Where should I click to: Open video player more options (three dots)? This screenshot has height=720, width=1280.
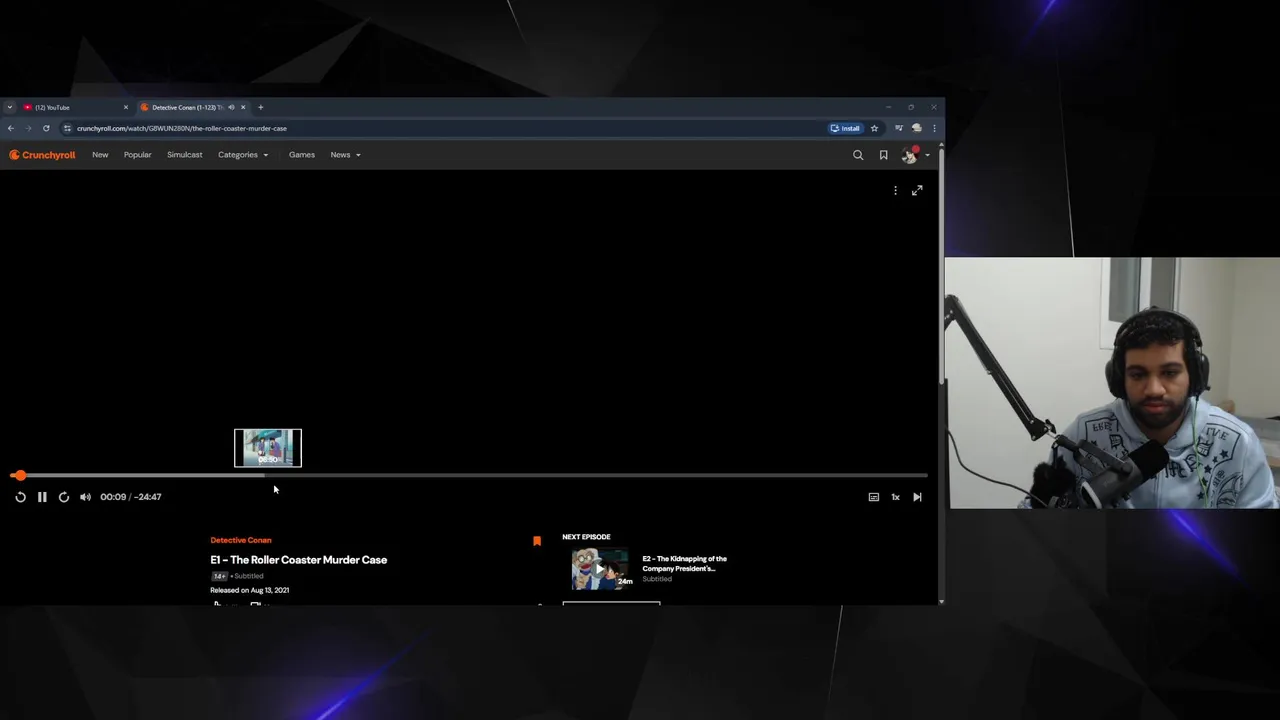click(895, 190)
